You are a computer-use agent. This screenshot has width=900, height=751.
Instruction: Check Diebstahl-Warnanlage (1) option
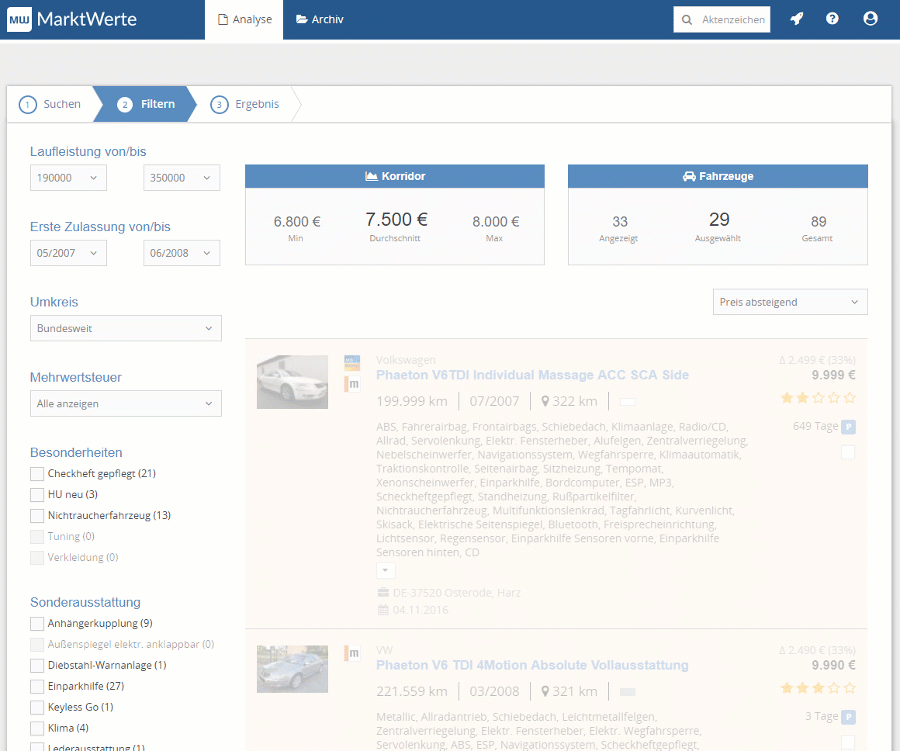point(37,665)
